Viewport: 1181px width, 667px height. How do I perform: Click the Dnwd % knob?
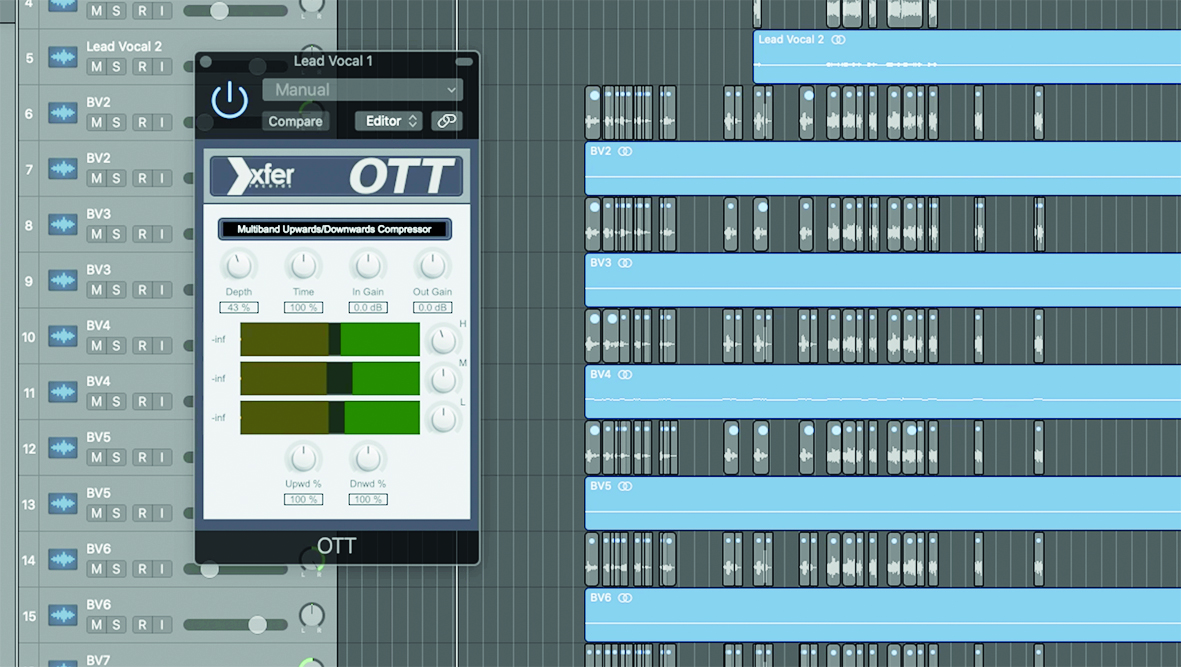tap(368, 458)
